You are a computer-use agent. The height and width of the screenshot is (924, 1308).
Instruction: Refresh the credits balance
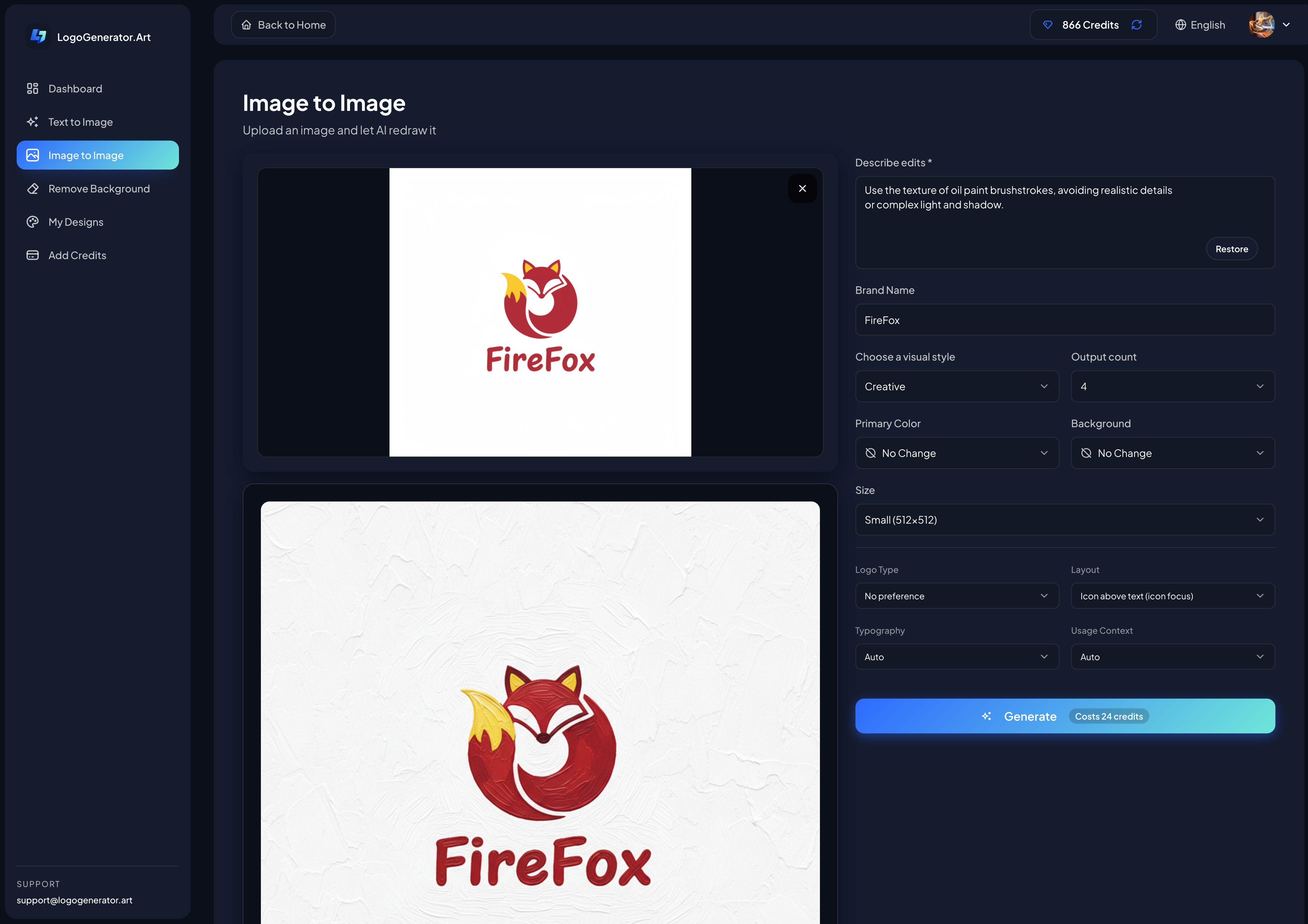click(1137, 25)
